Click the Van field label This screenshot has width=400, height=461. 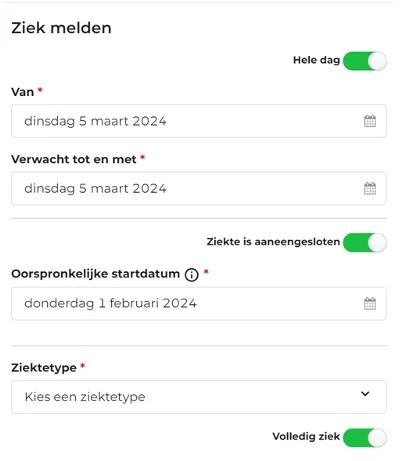pos(23,92)
